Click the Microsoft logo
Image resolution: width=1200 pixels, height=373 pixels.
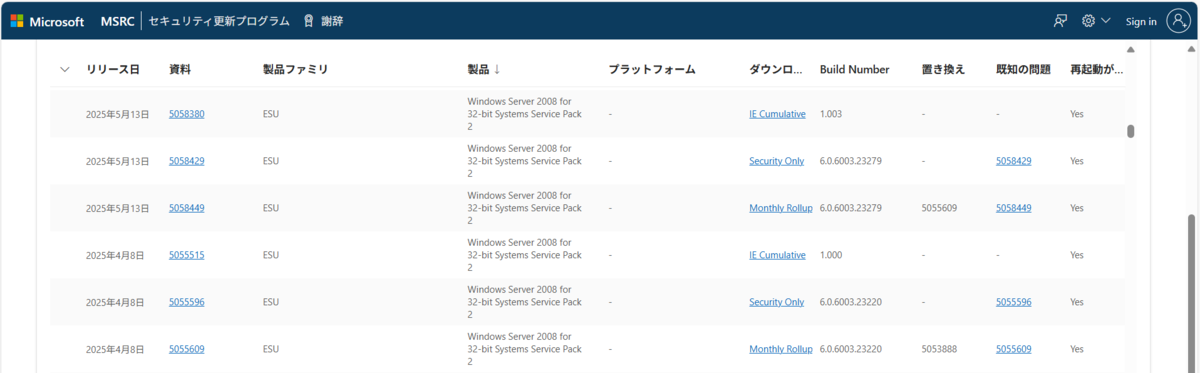pos(47,21)
